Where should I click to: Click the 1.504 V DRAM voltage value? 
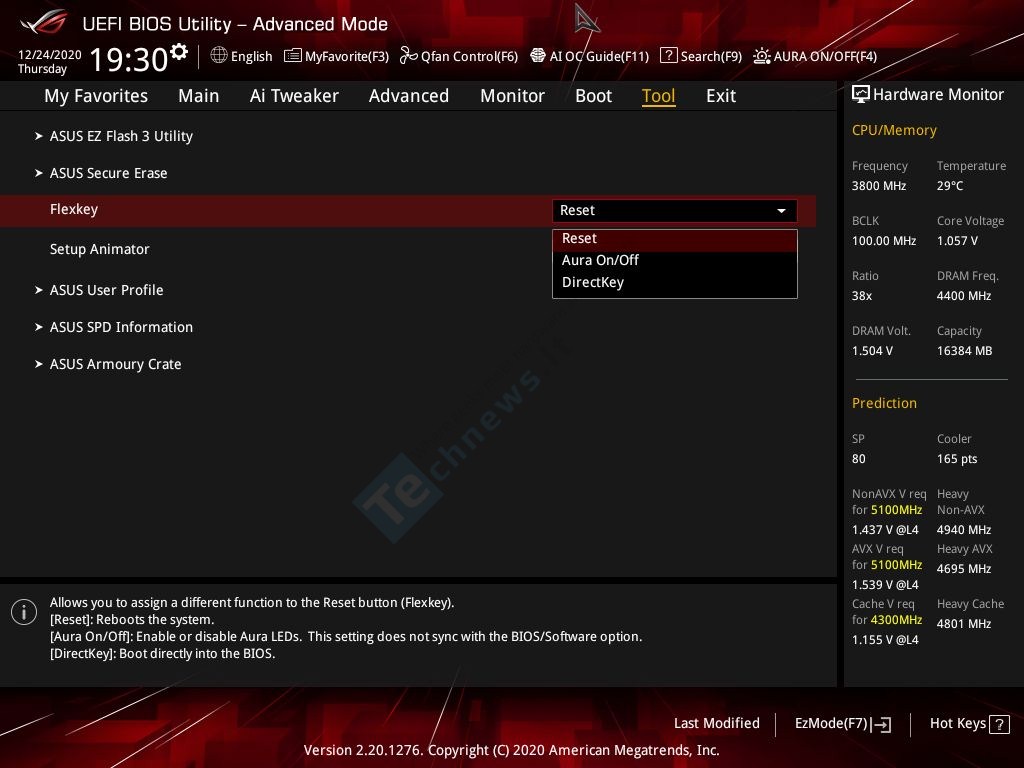872,351
